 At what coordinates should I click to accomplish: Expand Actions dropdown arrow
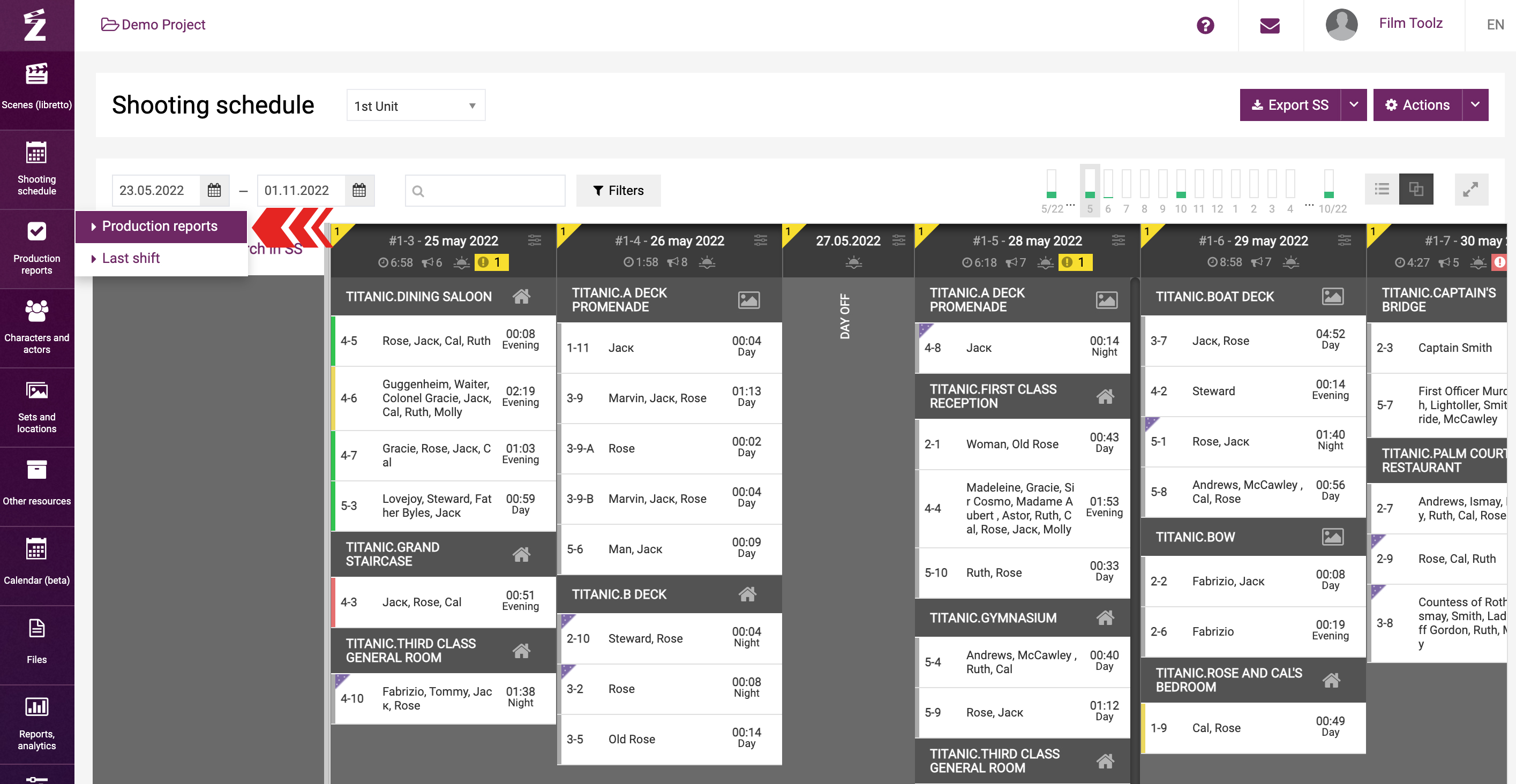pyautogui.click(x=1475, y=104)
